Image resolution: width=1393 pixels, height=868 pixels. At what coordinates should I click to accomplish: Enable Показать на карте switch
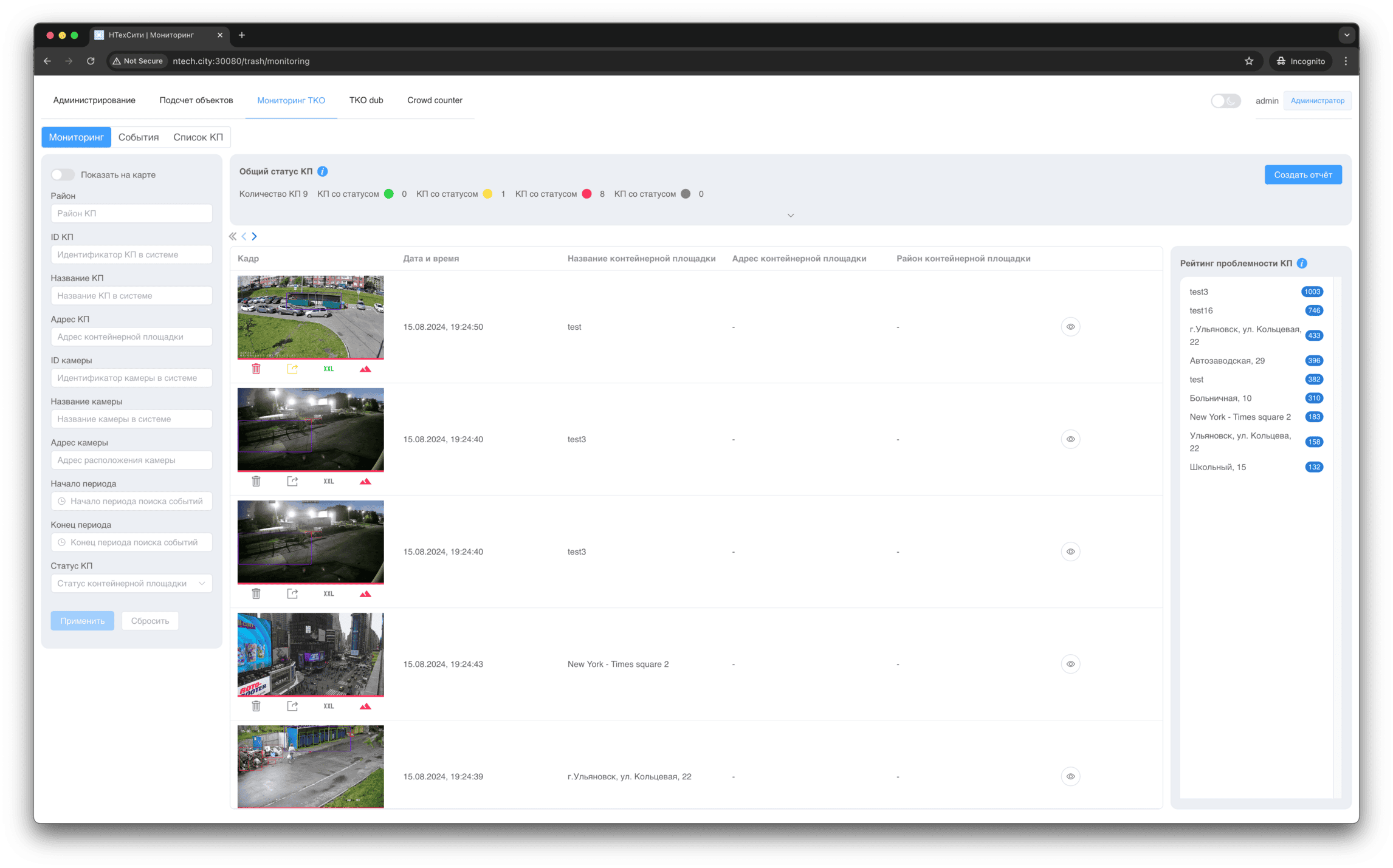click(63, 175)
